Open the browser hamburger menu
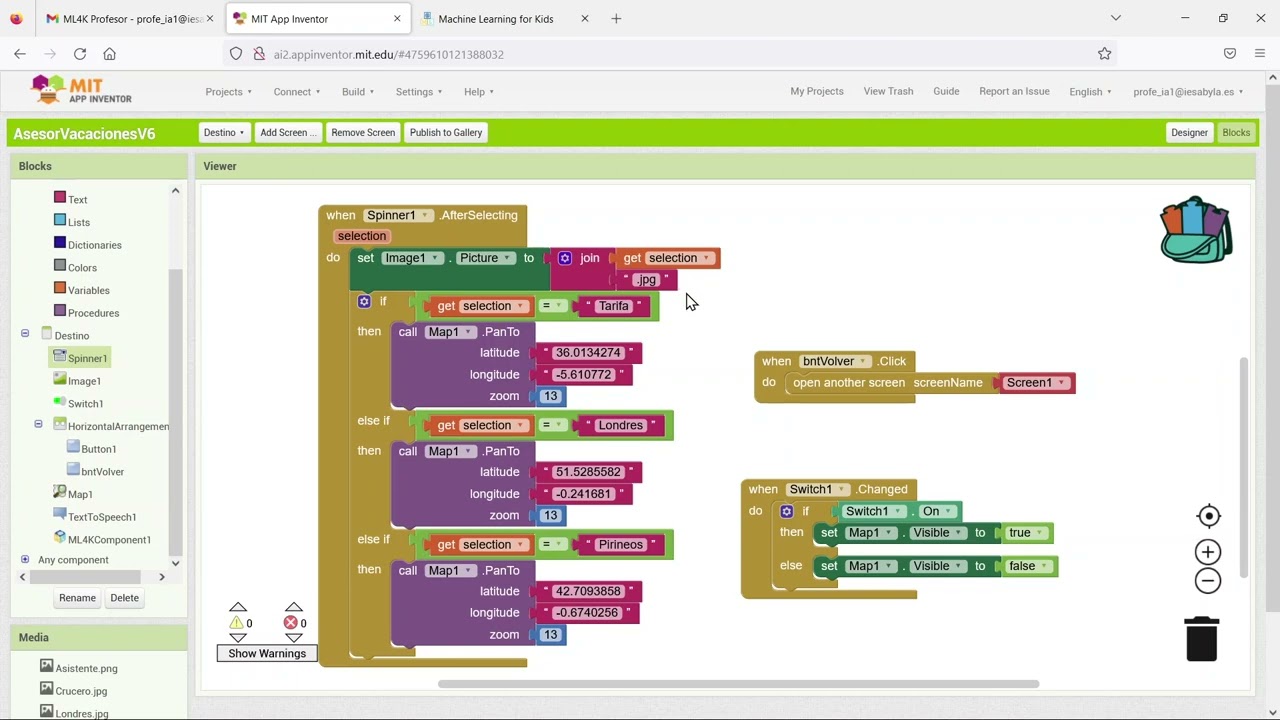 click(x=1260, y=54)
